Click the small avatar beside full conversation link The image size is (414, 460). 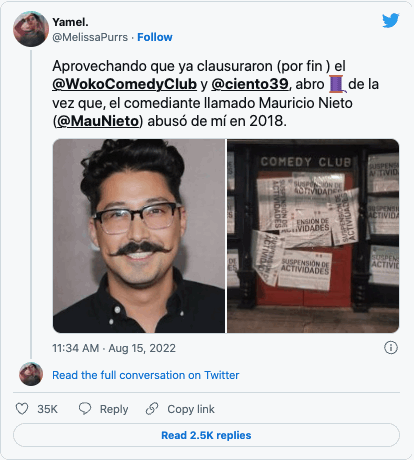click(31, 374)
